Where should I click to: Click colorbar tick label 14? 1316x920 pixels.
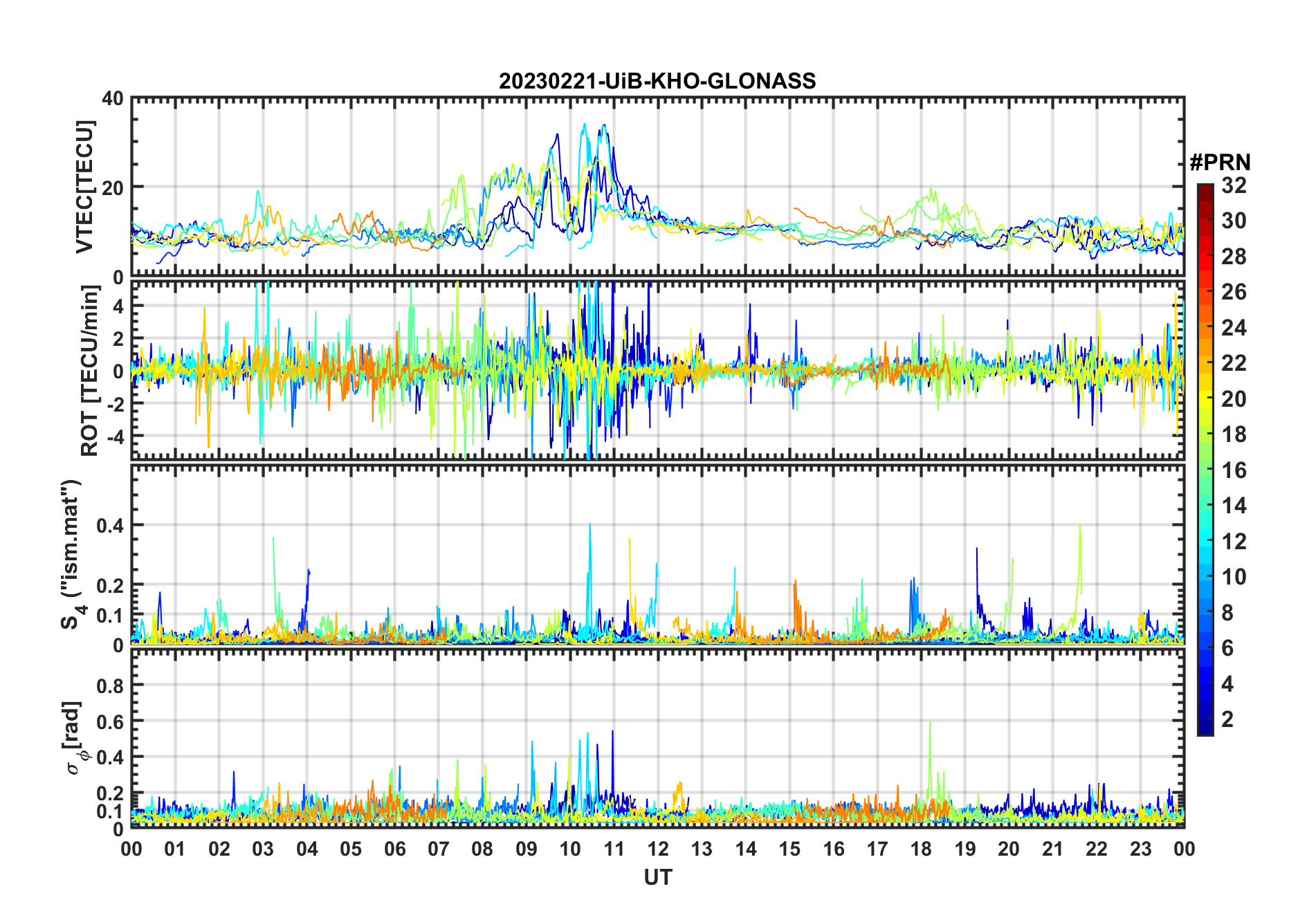(x=1234, y=506)
